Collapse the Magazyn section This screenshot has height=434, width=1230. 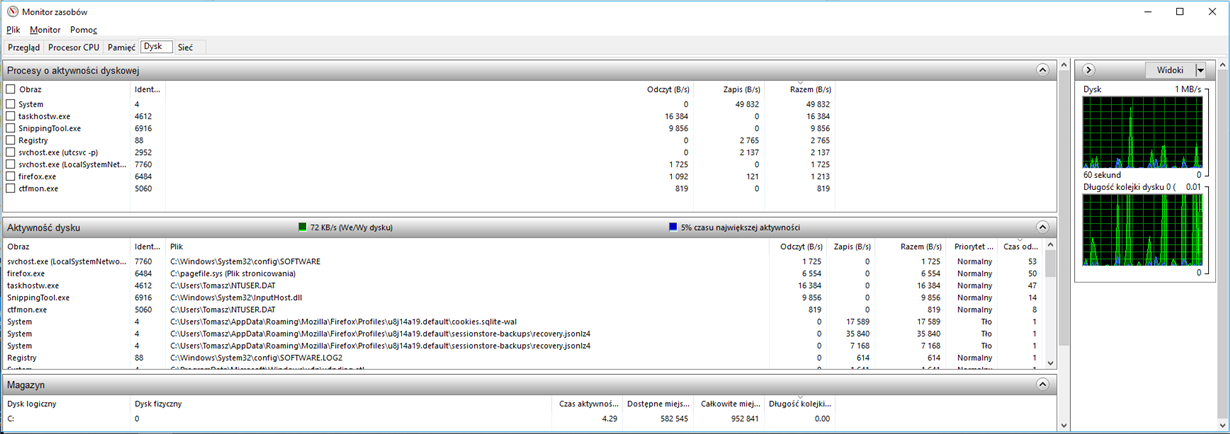click(1044, 384)
